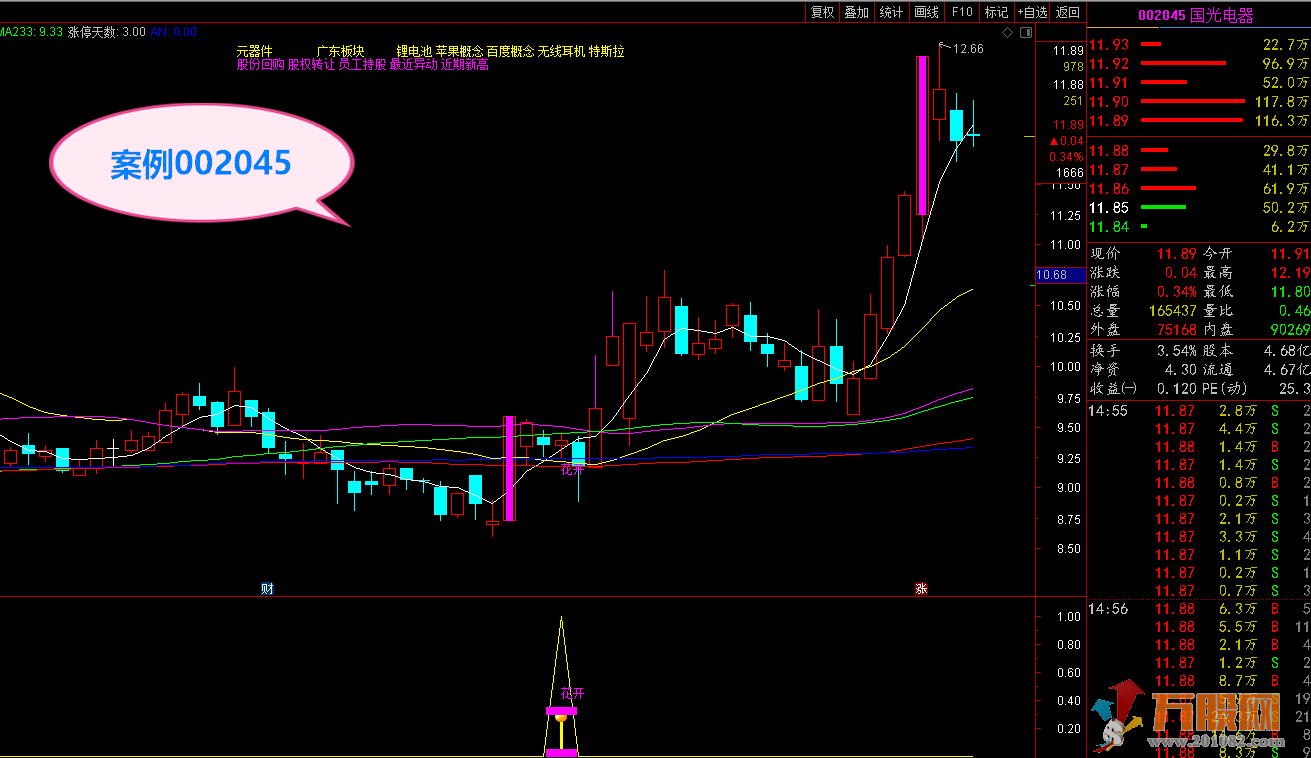Open the 苹果概念 concept tag
Viewport: 1311px width, 758px height.
(459, 51)
